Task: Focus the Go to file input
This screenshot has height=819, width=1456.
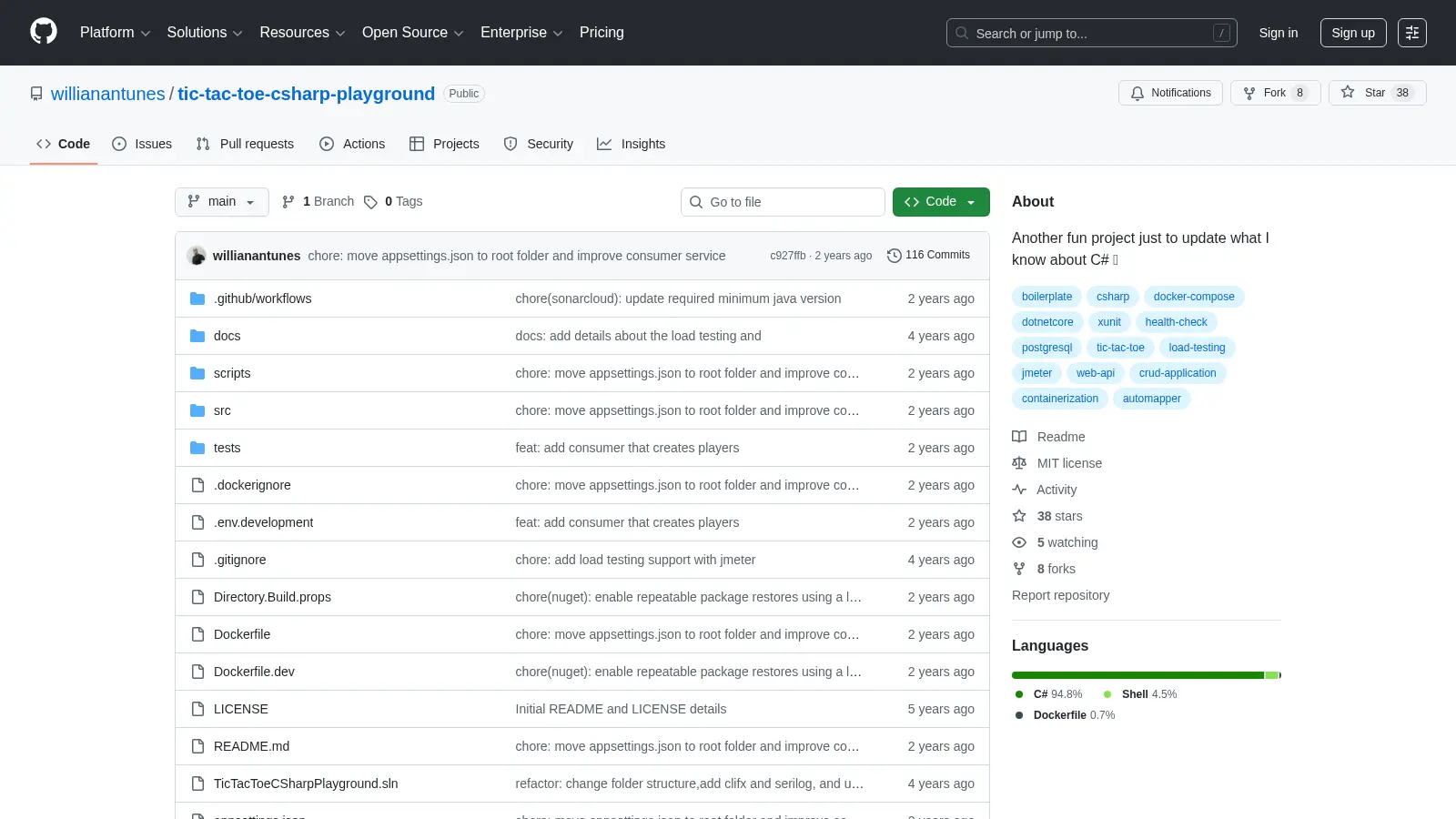Action: 783,202
